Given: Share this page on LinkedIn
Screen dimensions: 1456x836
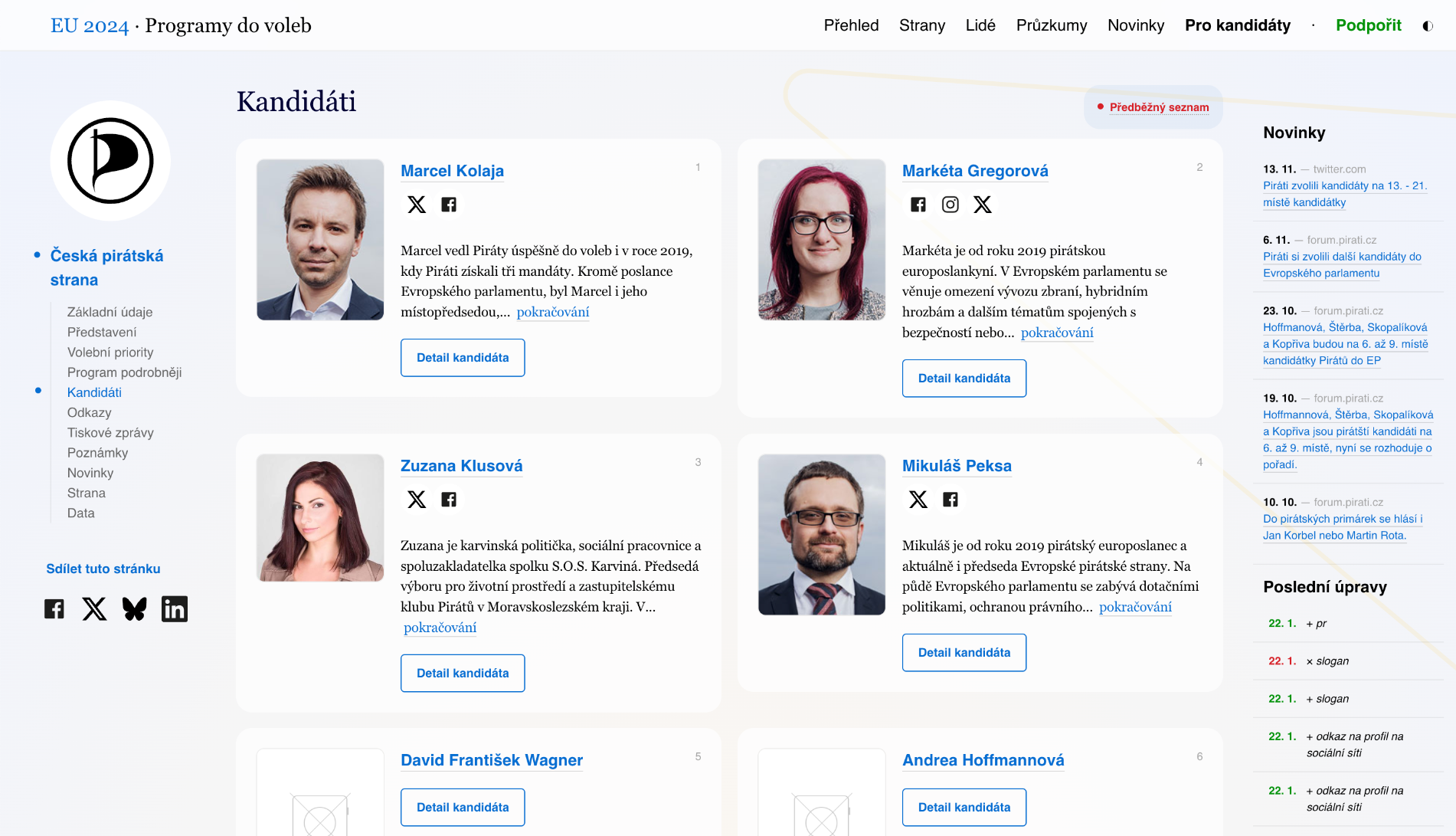Looking at the screenshot, I should (175, 609).
